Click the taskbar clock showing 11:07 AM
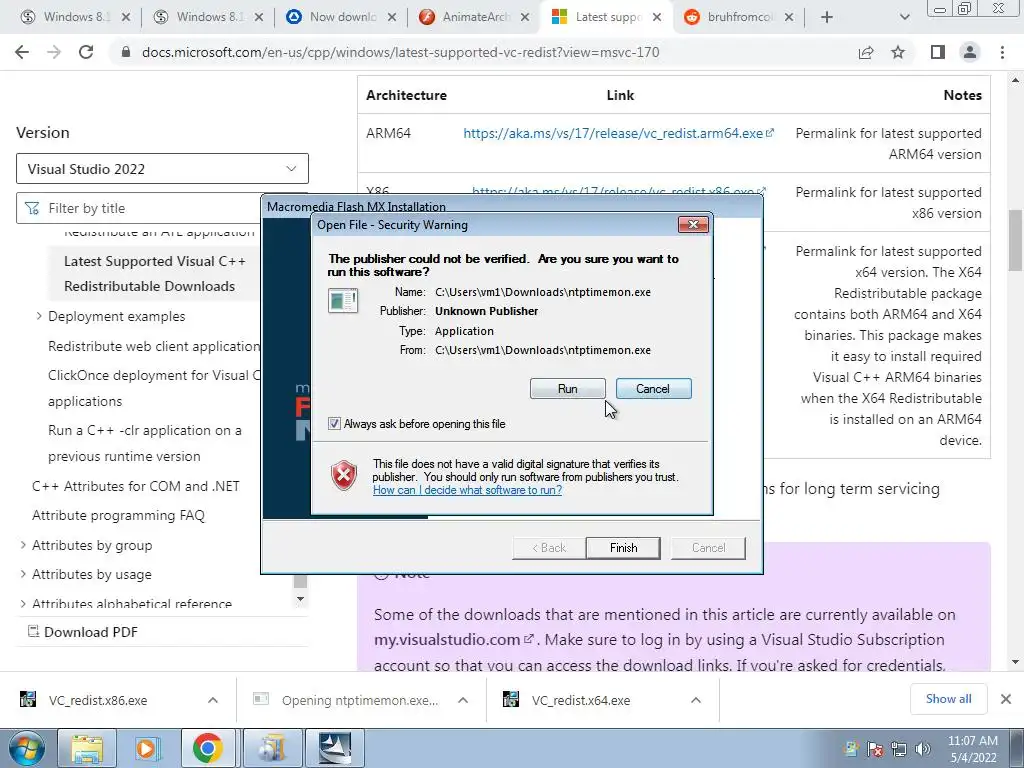Image resolution: width=1024 pixels, height=768 pixels. click(973, 749)
